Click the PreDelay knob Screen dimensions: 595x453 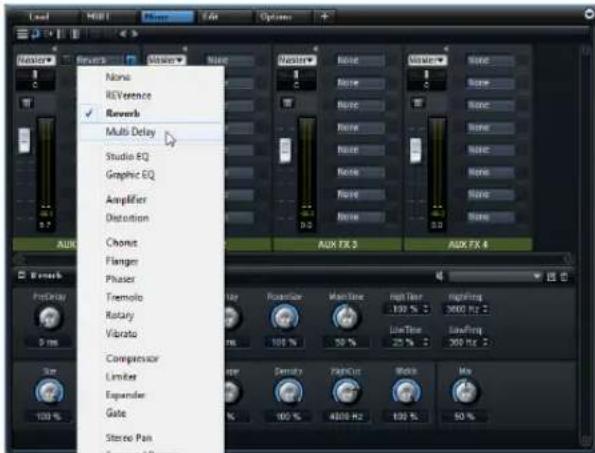tap(49, 318)
